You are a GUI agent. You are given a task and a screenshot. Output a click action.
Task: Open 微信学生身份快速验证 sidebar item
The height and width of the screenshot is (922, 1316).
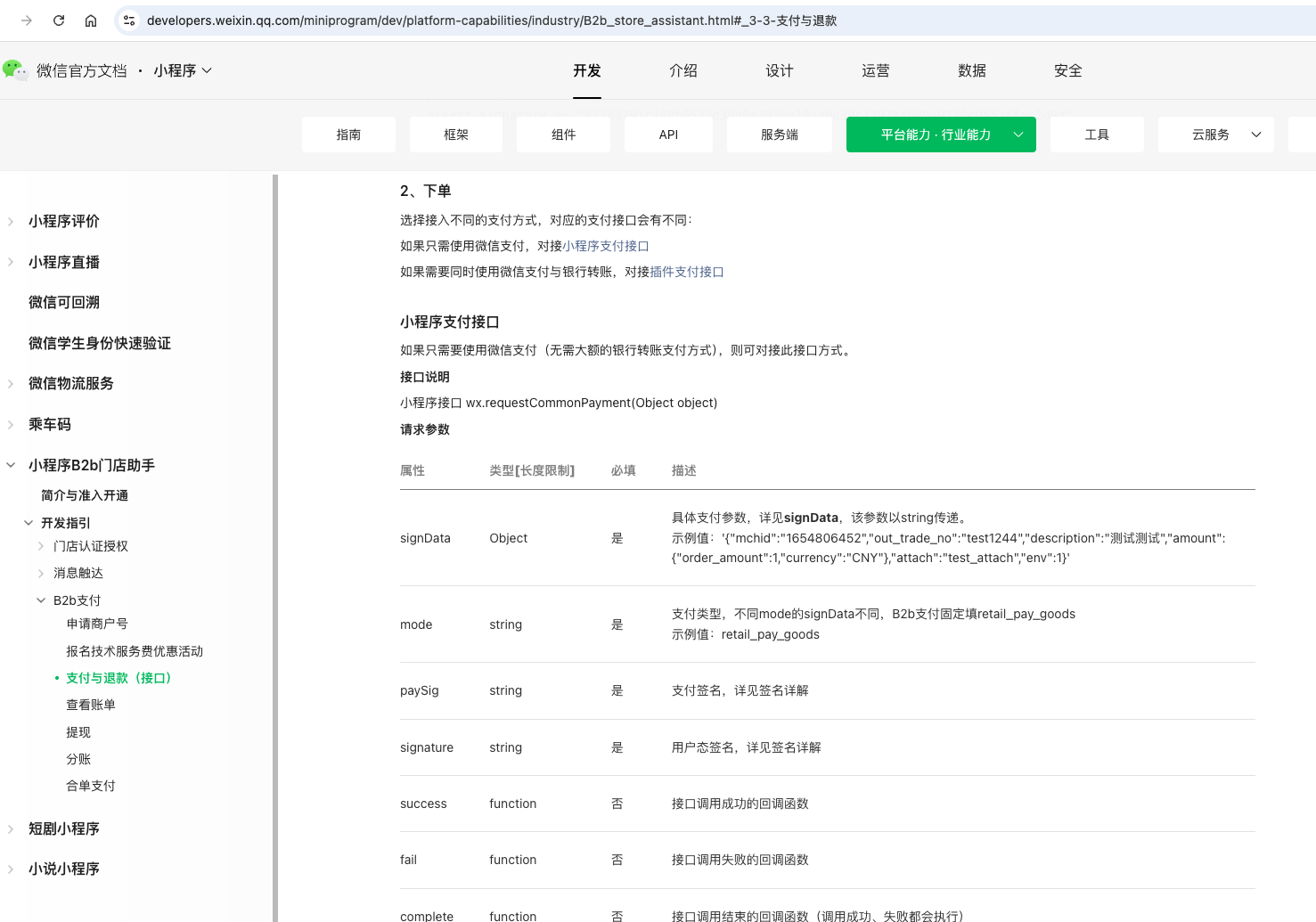point(100,343)
